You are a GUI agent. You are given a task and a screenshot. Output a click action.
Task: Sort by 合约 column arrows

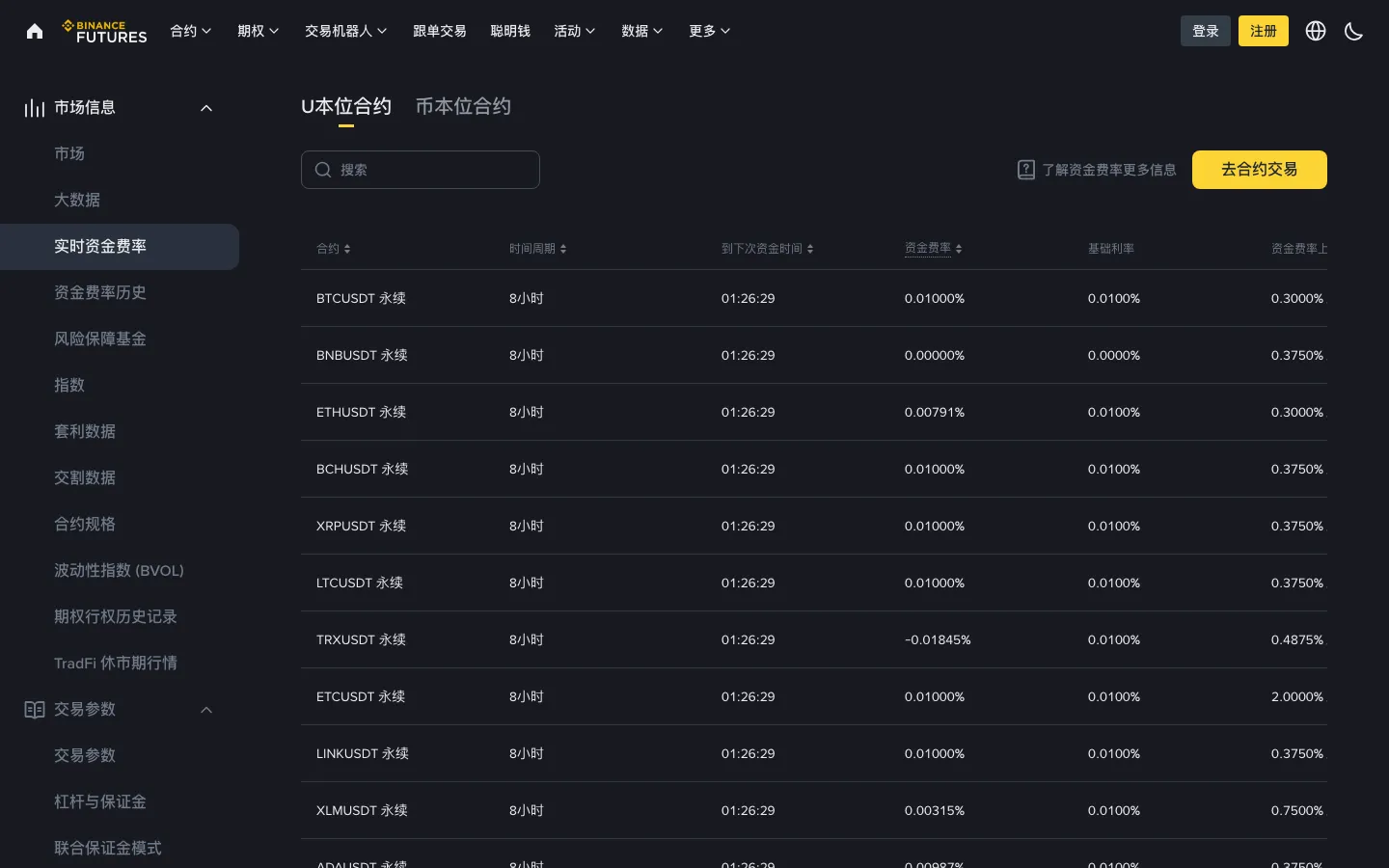coord(347,249)
